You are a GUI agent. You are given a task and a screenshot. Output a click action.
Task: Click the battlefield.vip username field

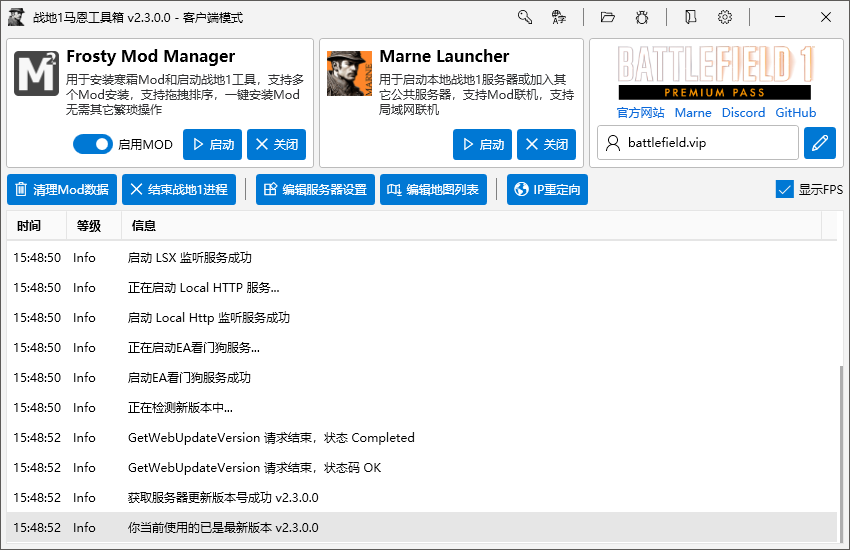coord(698,143)
